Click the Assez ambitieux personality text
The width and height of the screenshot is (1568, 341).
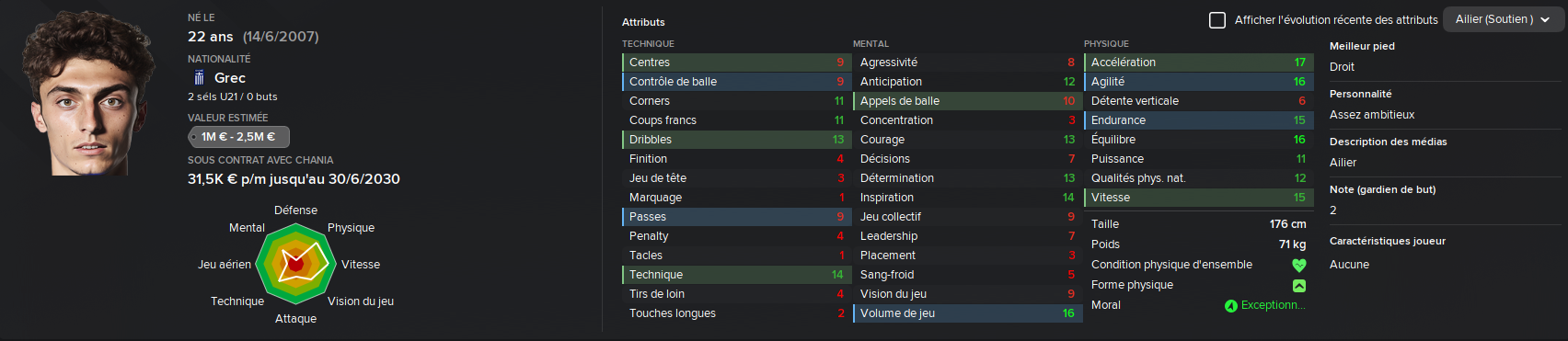click(x=1372, y=115)
